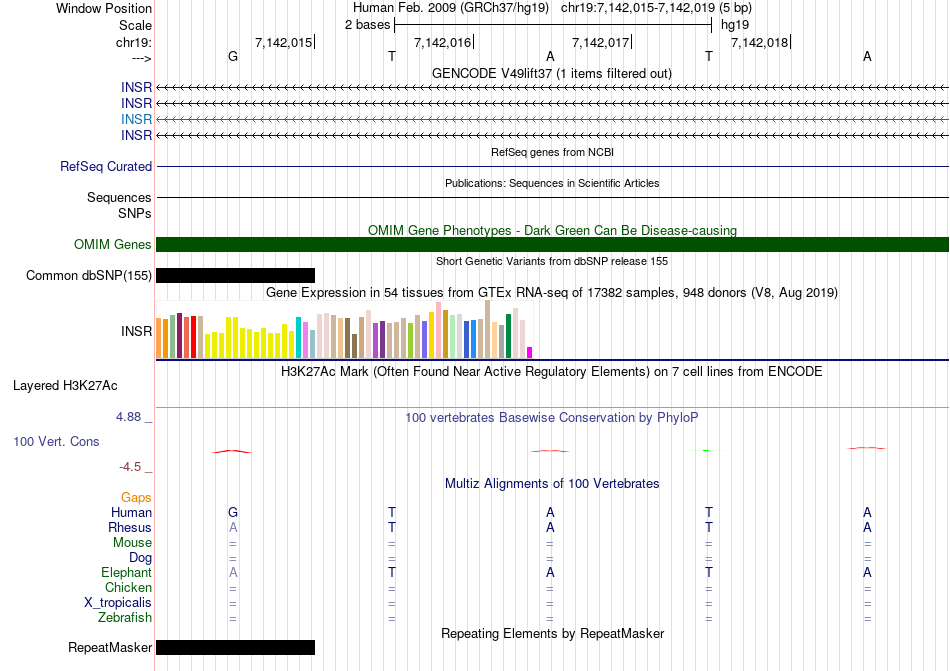This screenshot has width=950, height=671.
Task: Click the 7,142,015 ruler coordinate
Action: coord(284,42)
